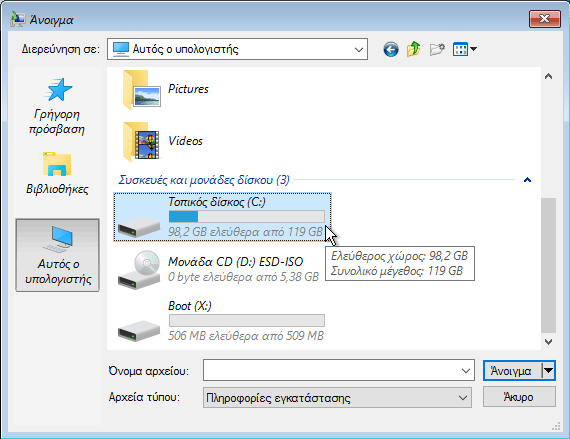This screenshot has width=570, height=439.
Task: Click the scroll up arrow in file list
Action: 549,76
